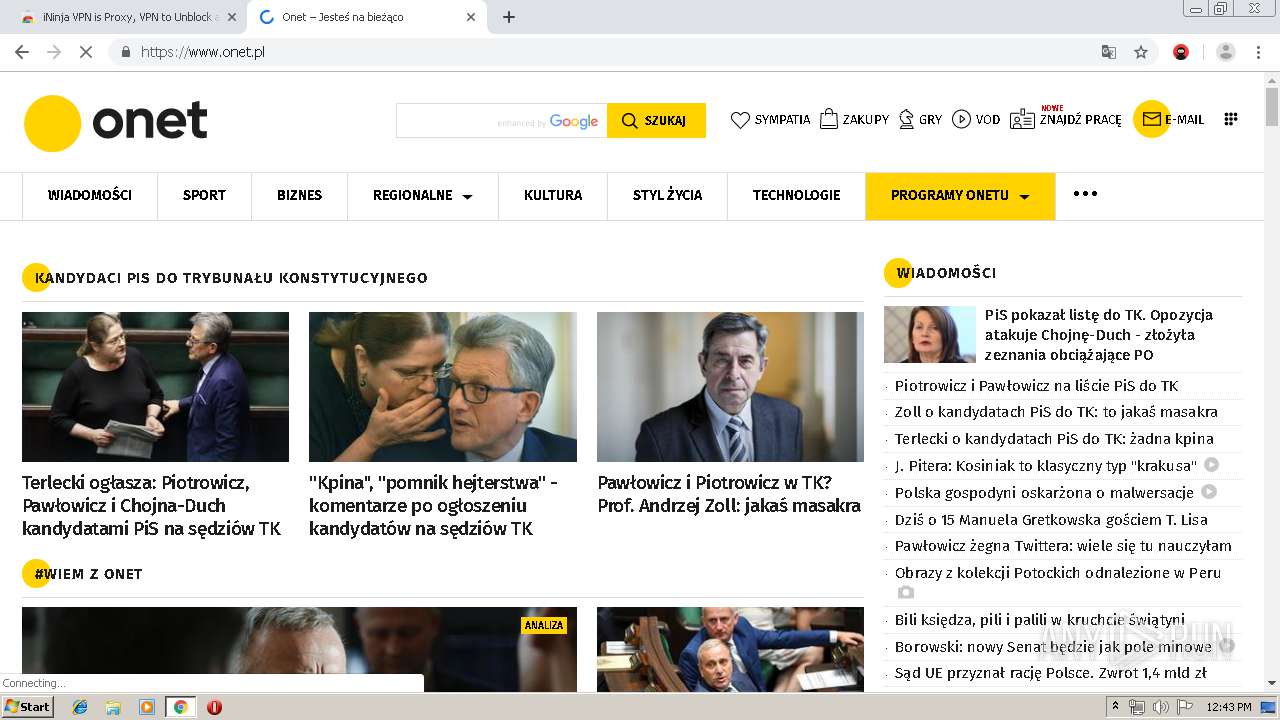The image size is (1280, 720).
Task: Click the red VPN extension icon
Action: point(1181,52)
